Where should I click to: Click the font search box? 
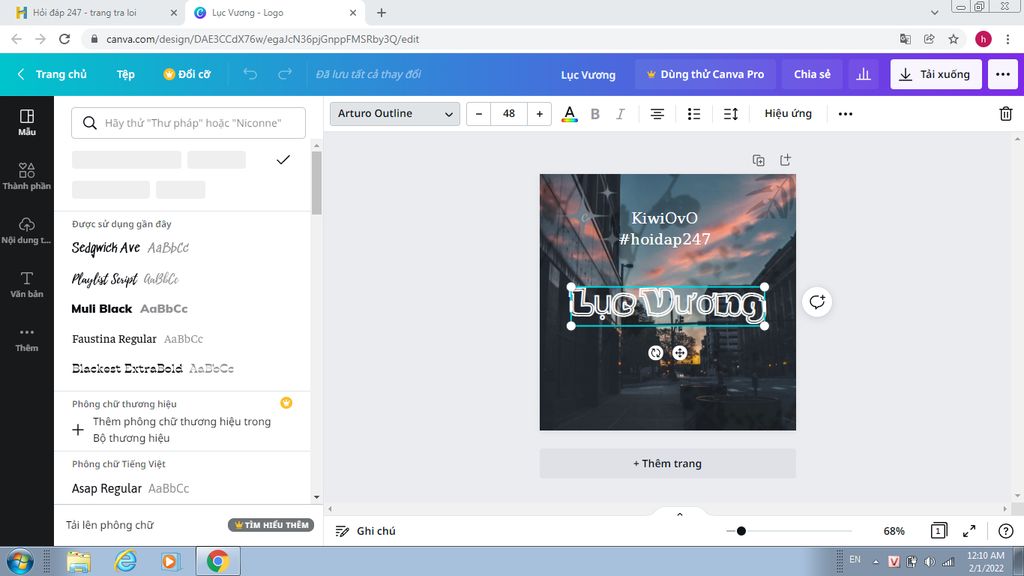(x=188, y=123)
